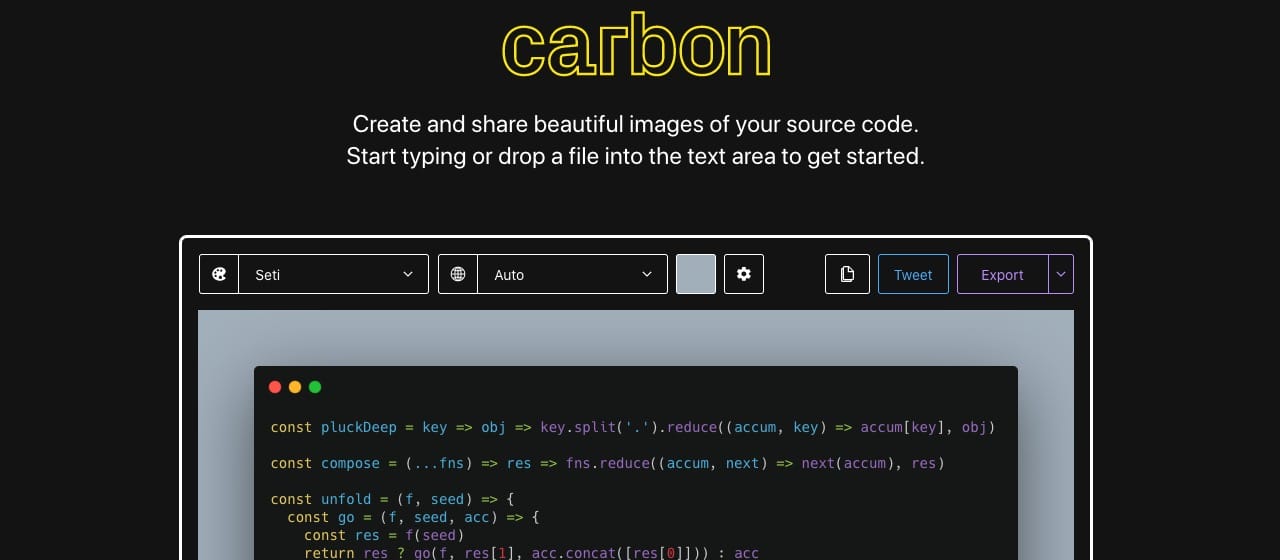1280x560 pixels.
Task: Open the Auto language dropdown
Action: coord(572,274)
